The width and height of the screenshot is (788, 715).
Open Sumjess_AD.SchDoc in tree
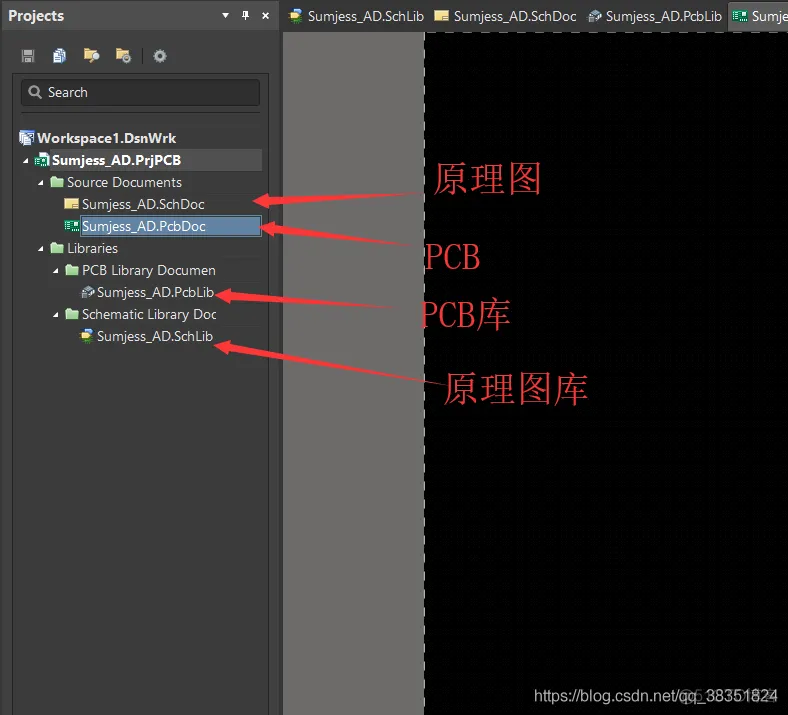pyautogui.click(x=143, y=205)
